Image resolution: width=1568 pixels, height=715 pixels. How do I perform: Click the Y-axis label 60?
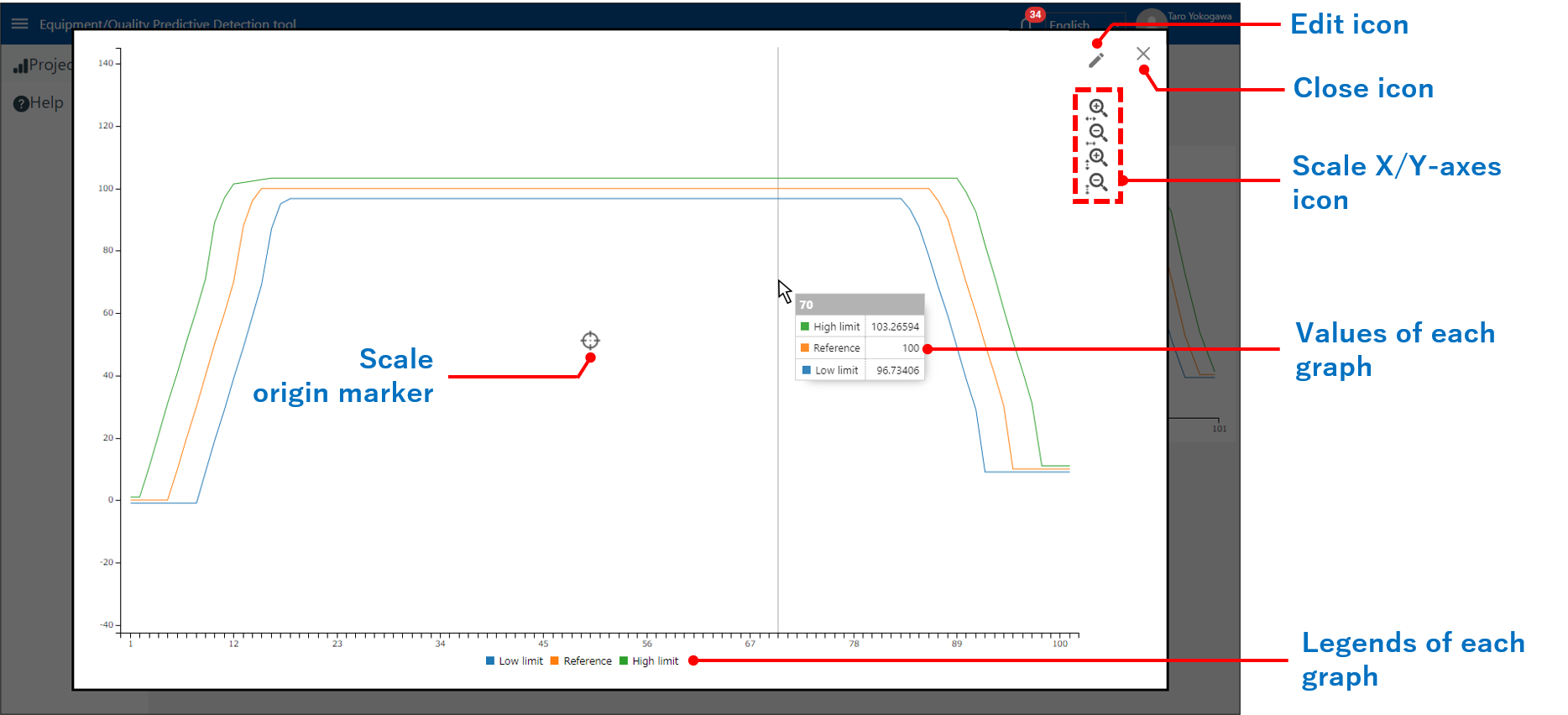[108, 313]
